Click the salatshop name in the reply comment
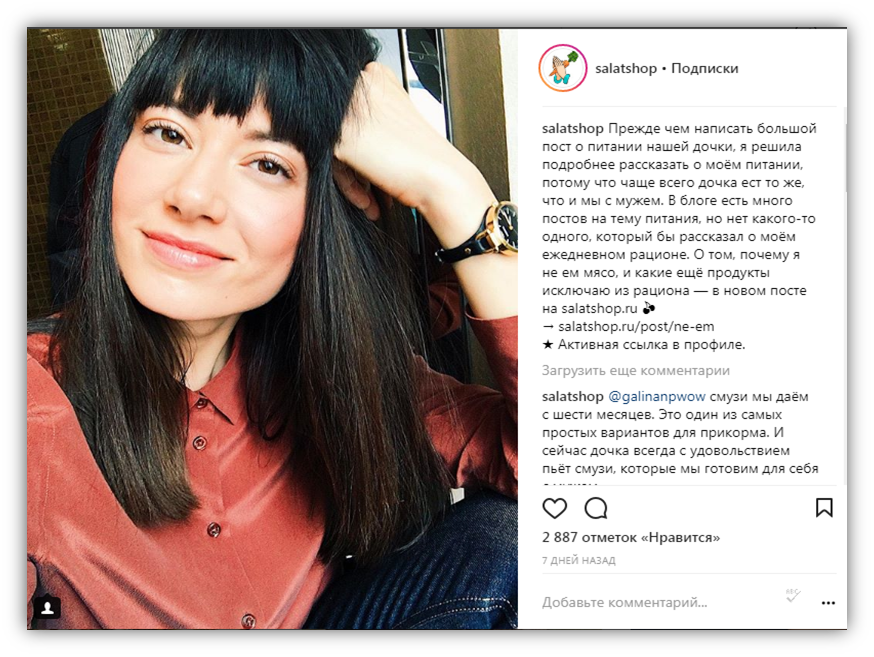874x657 pixels. (572, 397)
